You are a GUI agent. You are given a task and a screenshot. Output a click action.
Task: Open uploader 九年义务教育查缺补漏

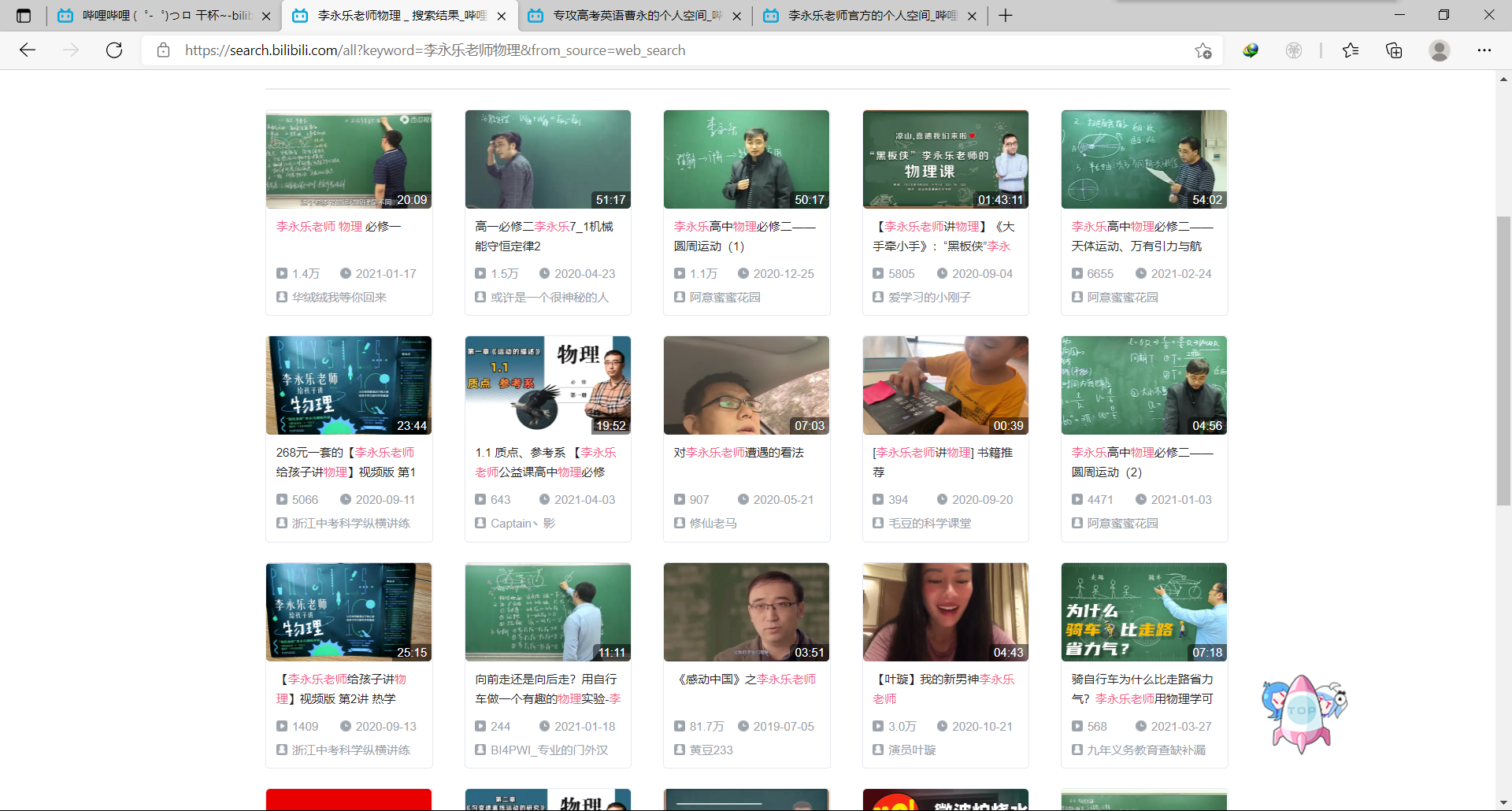point(1147,750)
